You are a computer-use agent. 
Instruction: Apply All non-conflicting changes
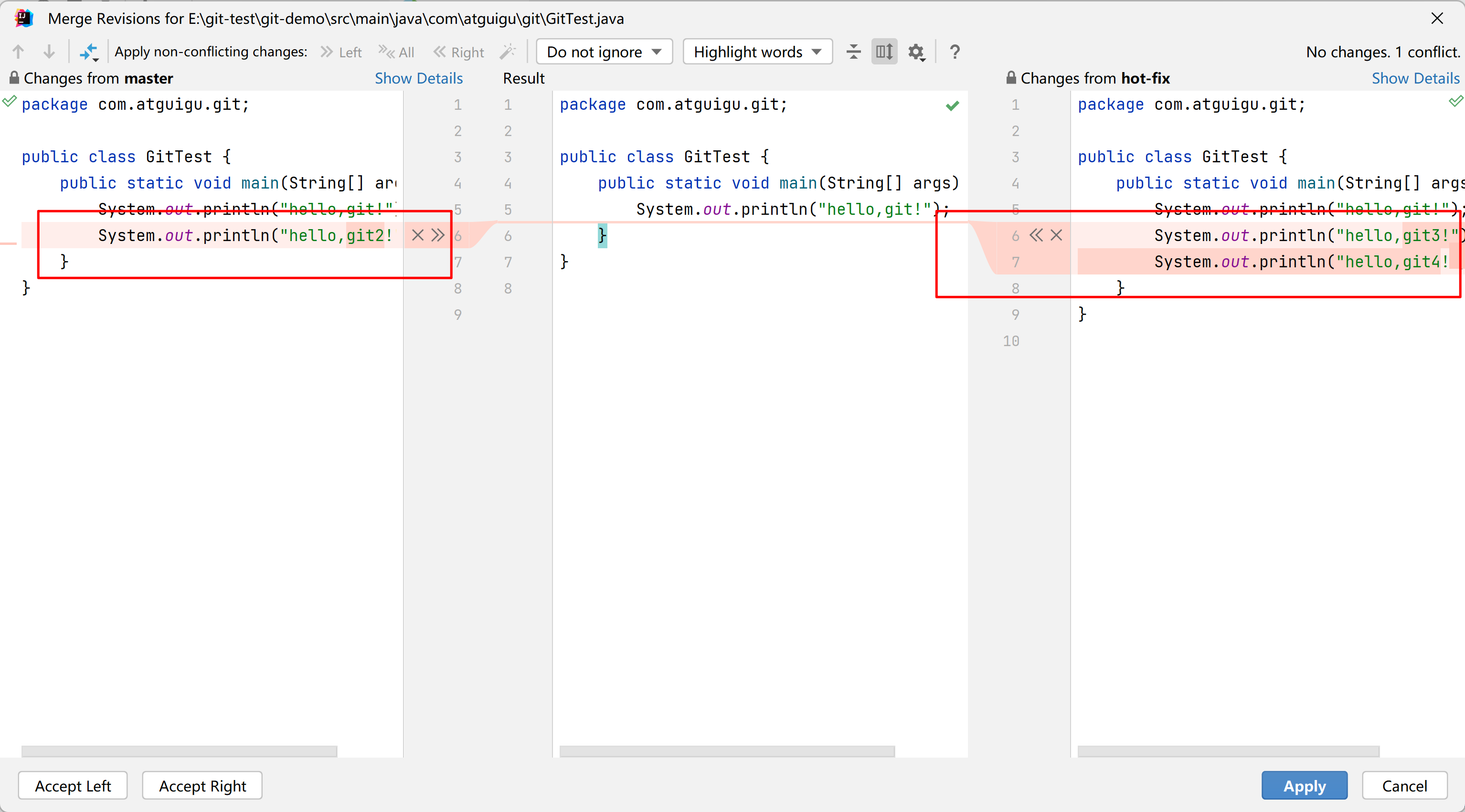396,52
